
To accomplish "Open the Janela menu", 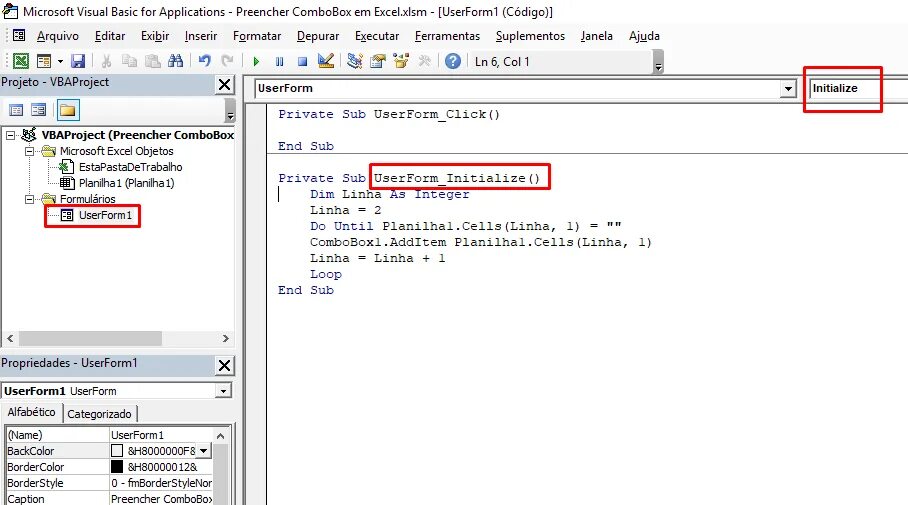I will point(596,36).
